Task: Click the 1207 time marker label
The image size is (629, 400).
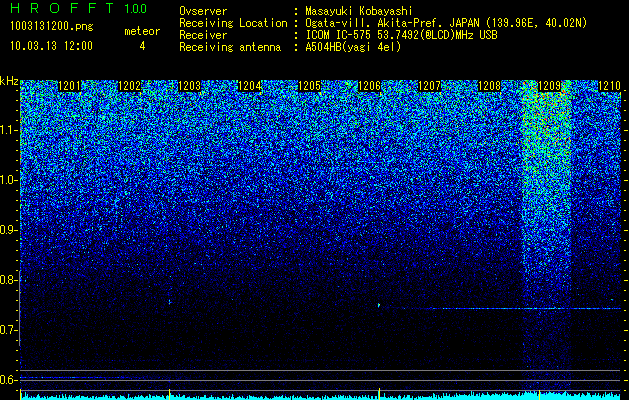Action: pos(429,86)
